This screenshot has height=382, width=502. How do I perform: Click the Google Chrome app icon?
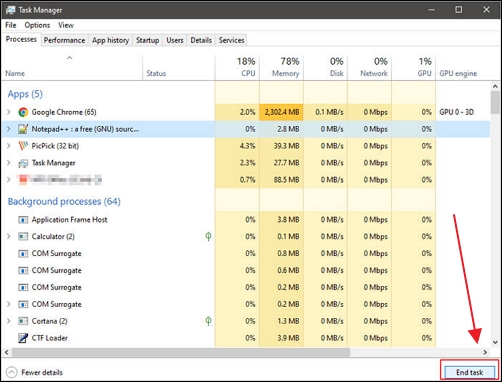pyautogui.click(x=23, y=112)
